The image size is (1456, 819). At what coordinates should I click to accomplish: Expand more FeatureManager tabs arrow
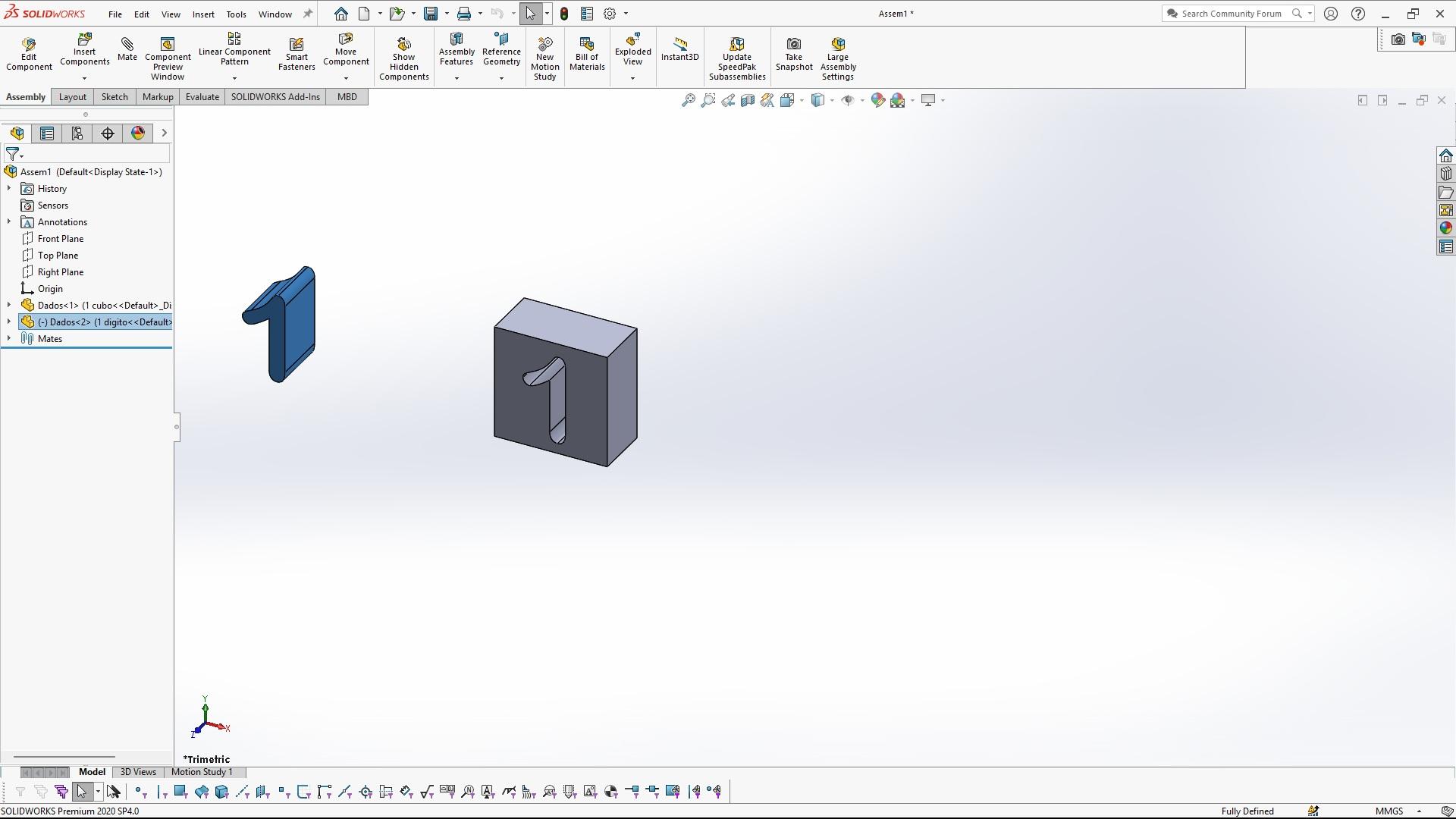(x=164, y=133)
